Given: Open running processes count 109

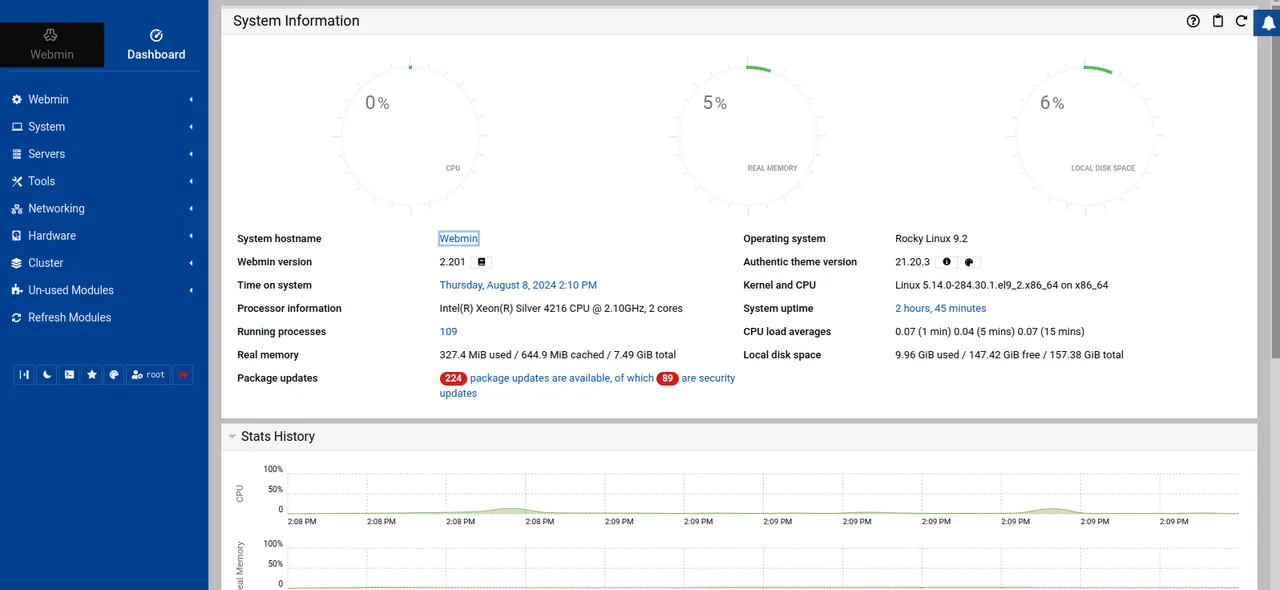Looking at the screenshot, I should pos(448,332).
